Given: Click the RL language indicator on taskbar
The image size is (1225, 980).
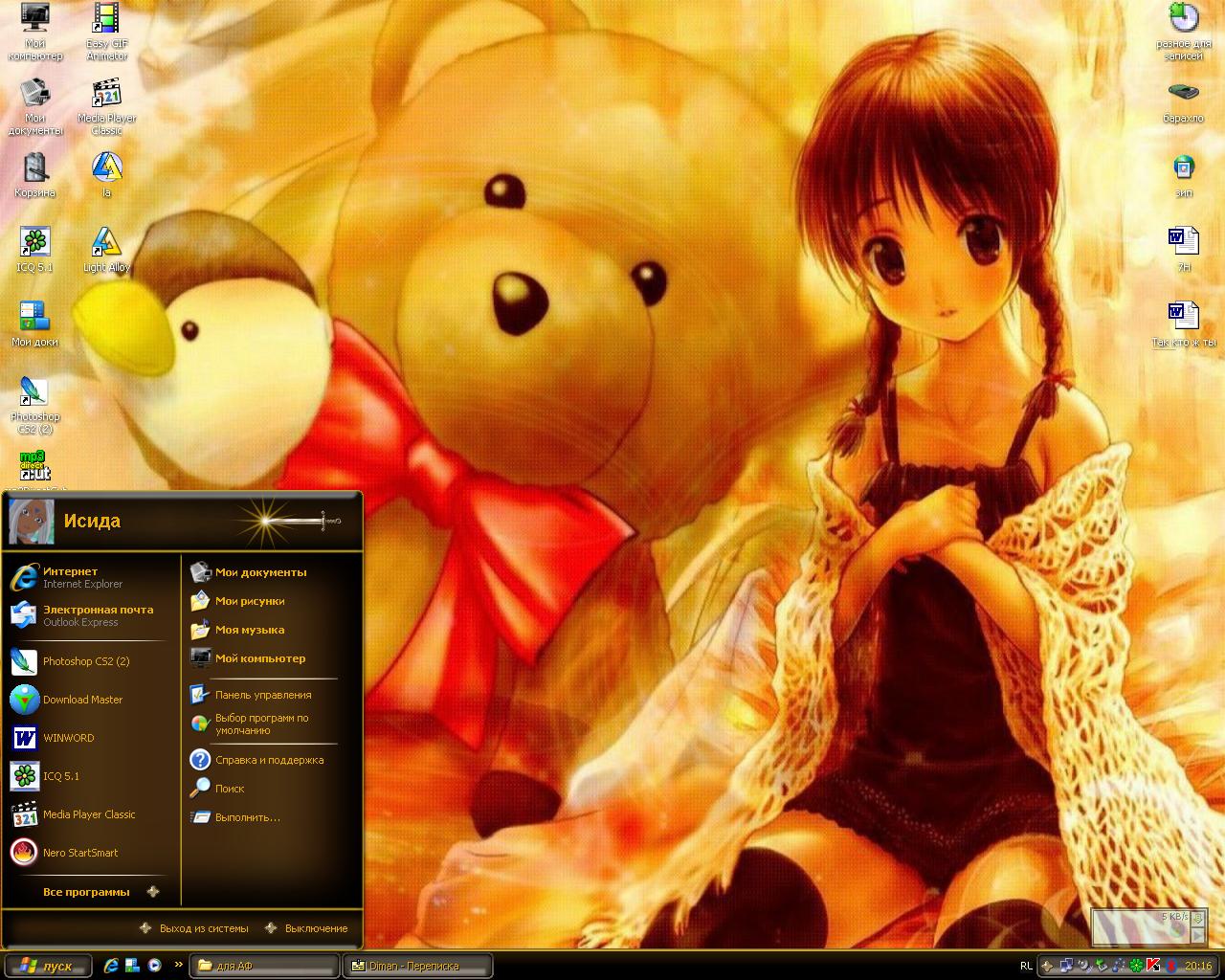Looking at the screenshot, I should [1026, 967].
